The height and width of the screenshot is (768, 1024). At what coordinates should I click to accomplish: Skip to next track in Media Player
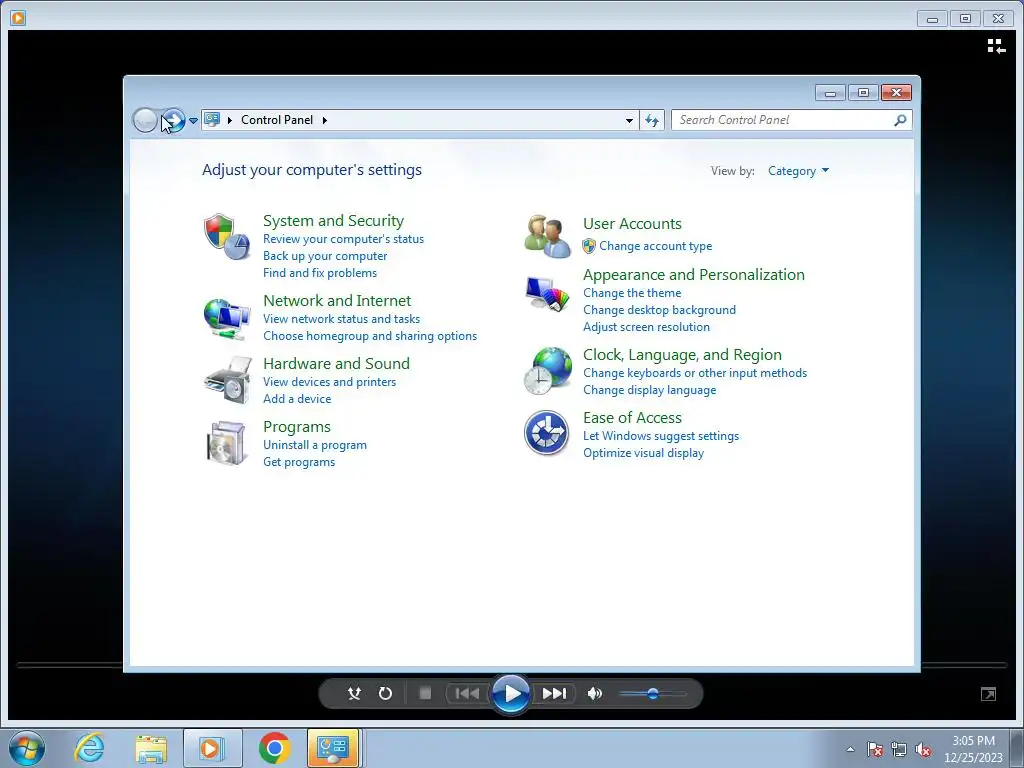pos(554,693)
